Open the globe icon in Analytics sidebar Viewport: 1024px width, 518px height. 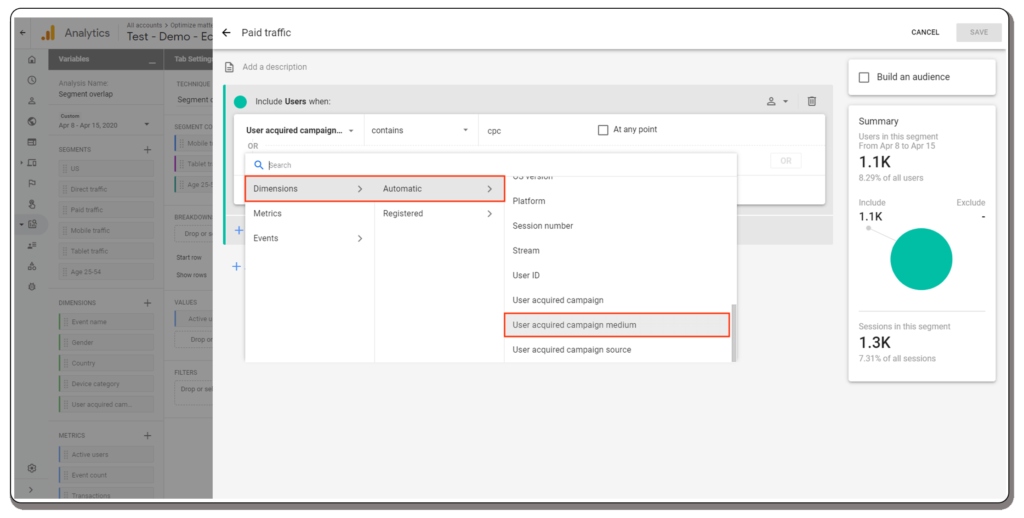pyautogui.click(x=32, y=121)
